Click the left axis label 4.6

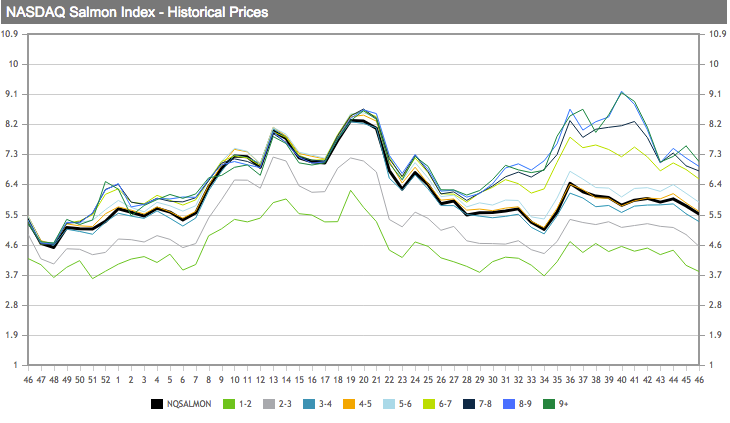tap(12, 245)
